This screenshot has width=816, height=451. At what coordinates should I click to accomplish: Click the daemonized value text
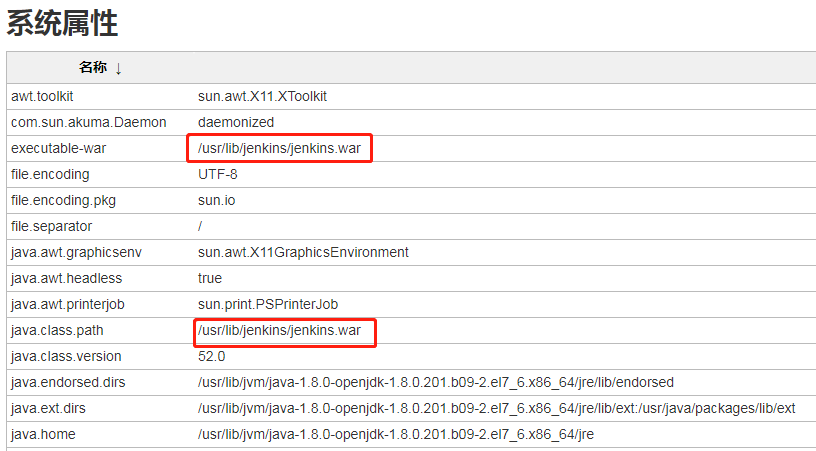[x=236, y=122]
